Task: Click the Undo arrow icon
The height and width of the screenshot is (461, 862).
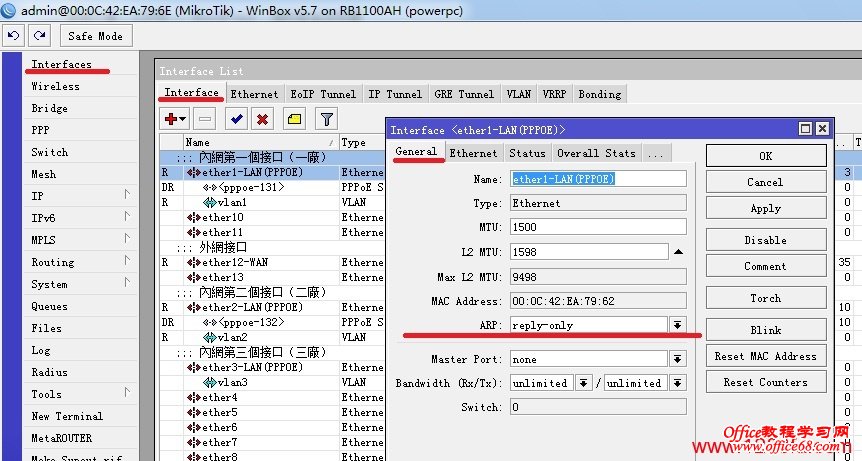Action: point(13,36)
